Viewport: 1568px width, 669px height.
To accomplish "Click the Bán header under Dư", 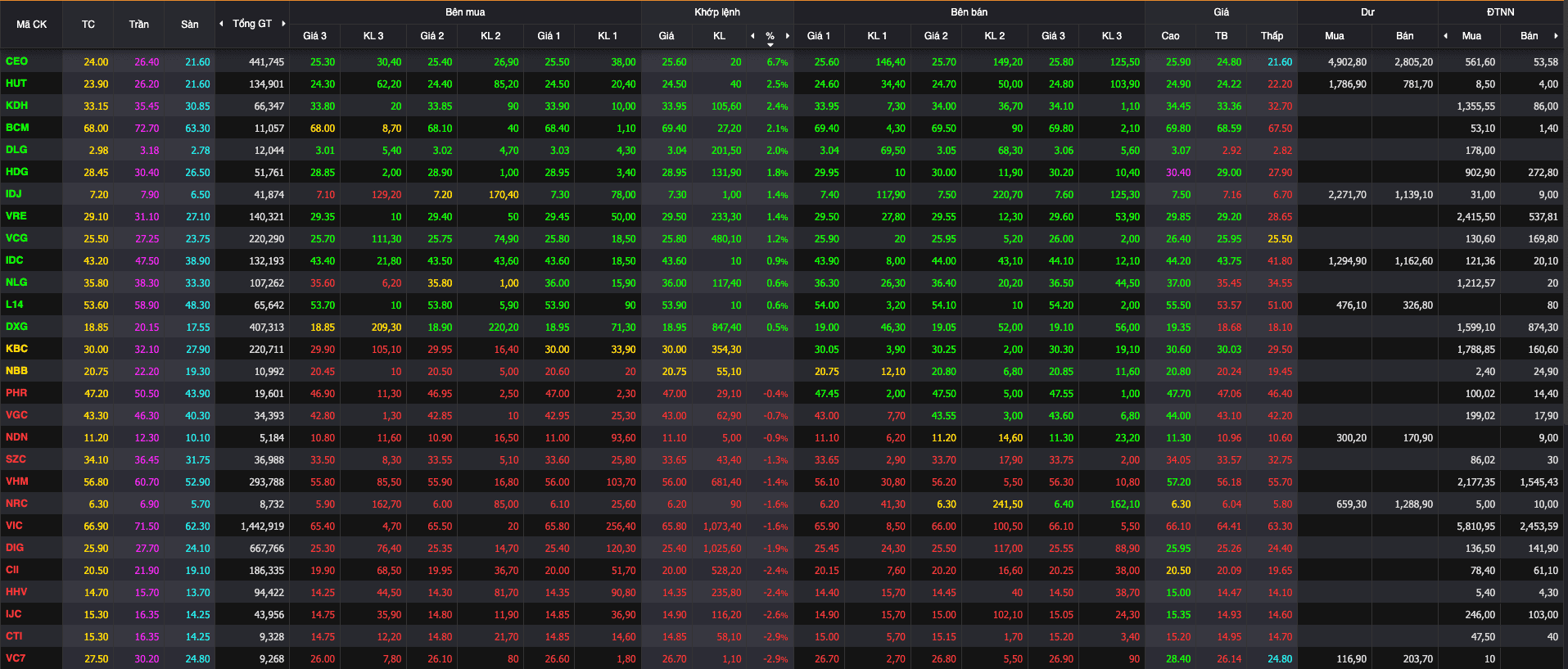I will pyautogui.click(x=1405, y=36).
